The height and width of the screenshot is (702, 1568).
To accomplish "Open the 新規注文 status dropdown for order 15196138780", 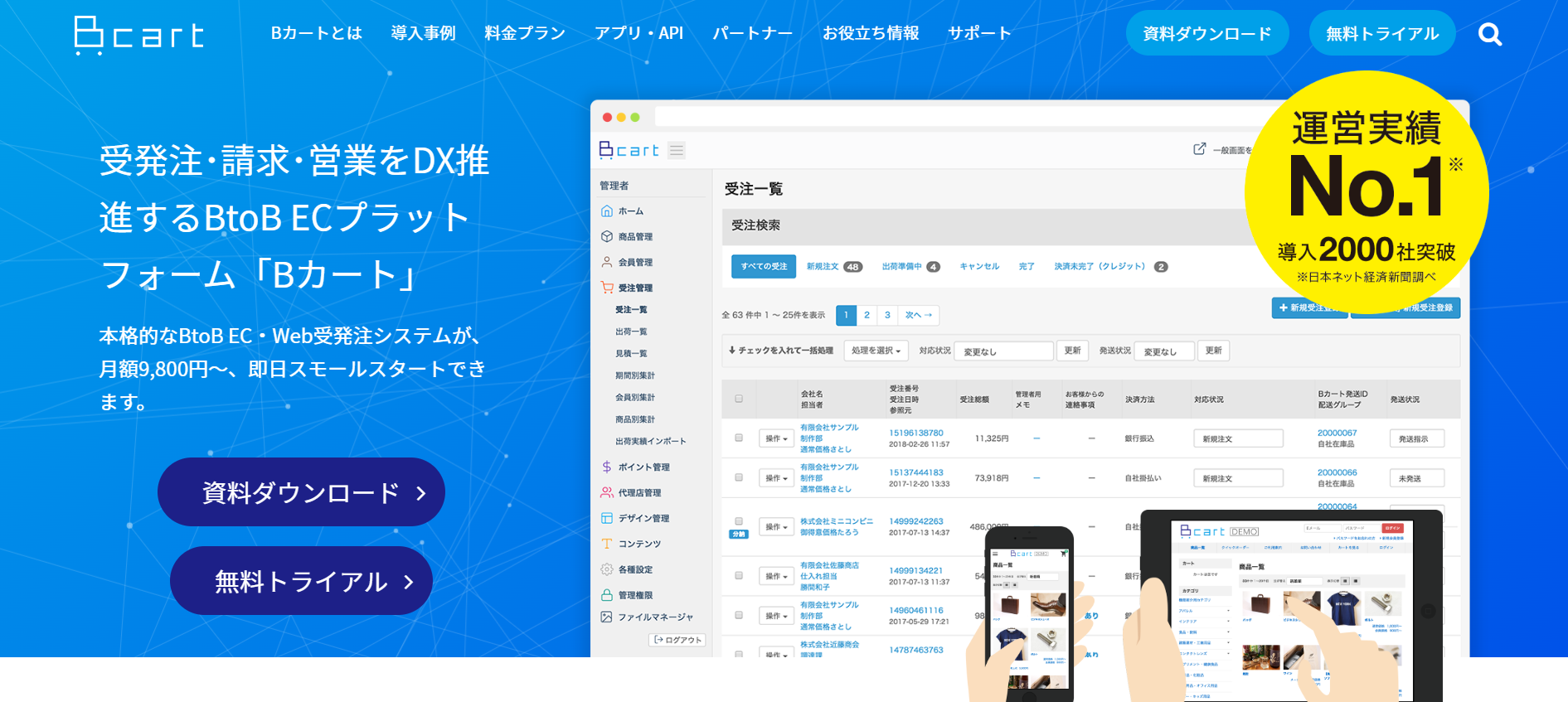I will click(x=1238, y=438).
